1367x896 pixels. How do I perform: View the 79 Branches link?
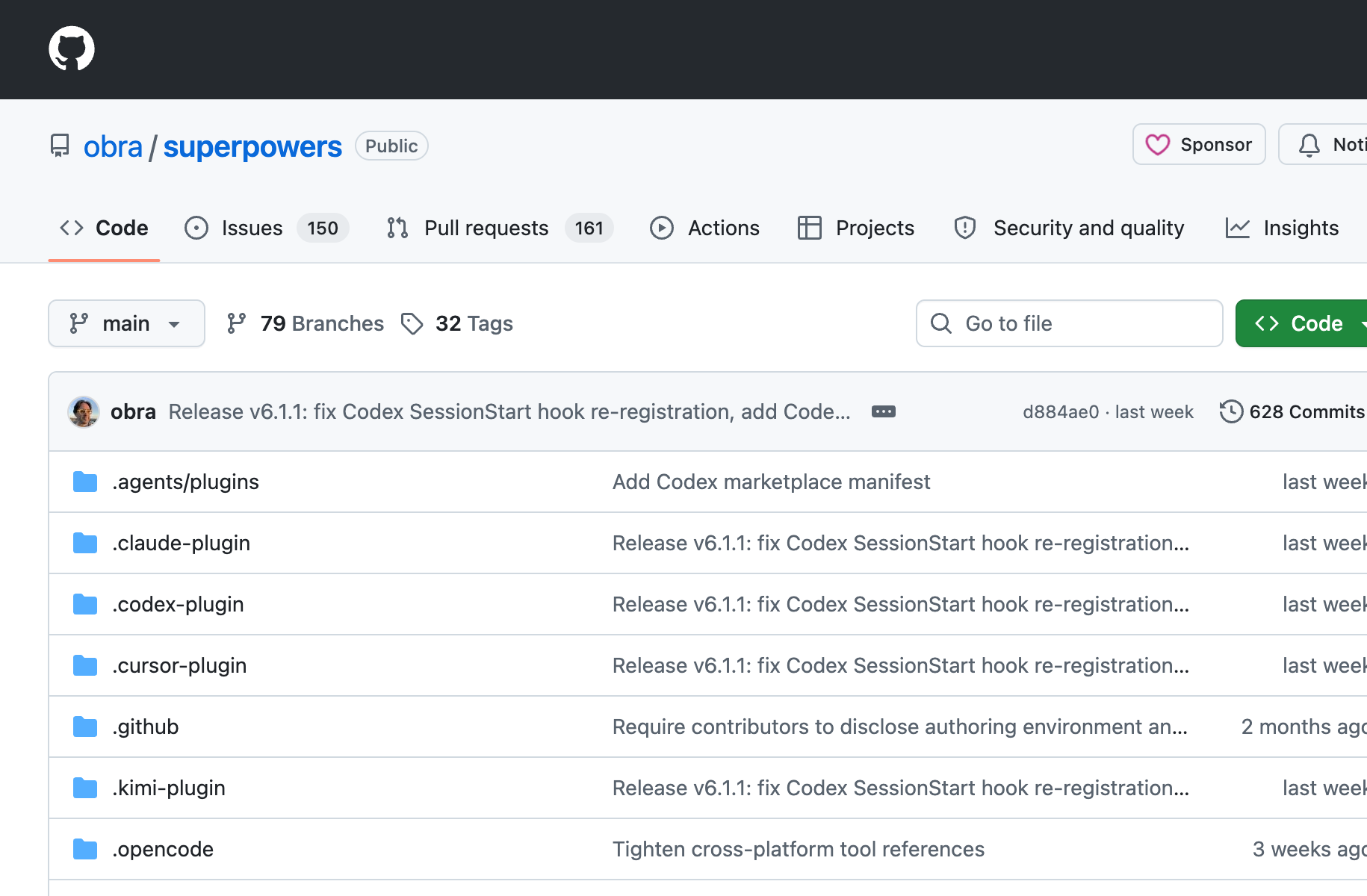tap(306, 323)
